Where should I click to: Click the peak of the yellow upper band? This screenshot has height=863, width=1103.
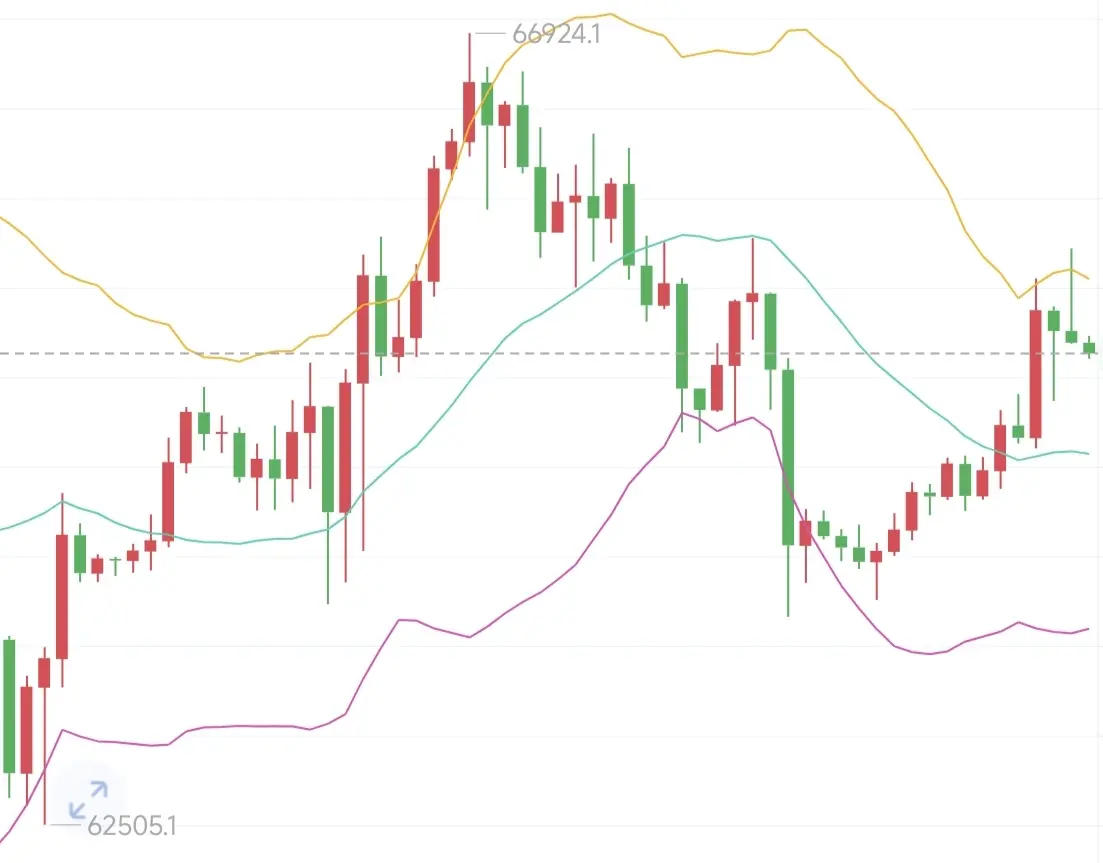tap(609, 13)
